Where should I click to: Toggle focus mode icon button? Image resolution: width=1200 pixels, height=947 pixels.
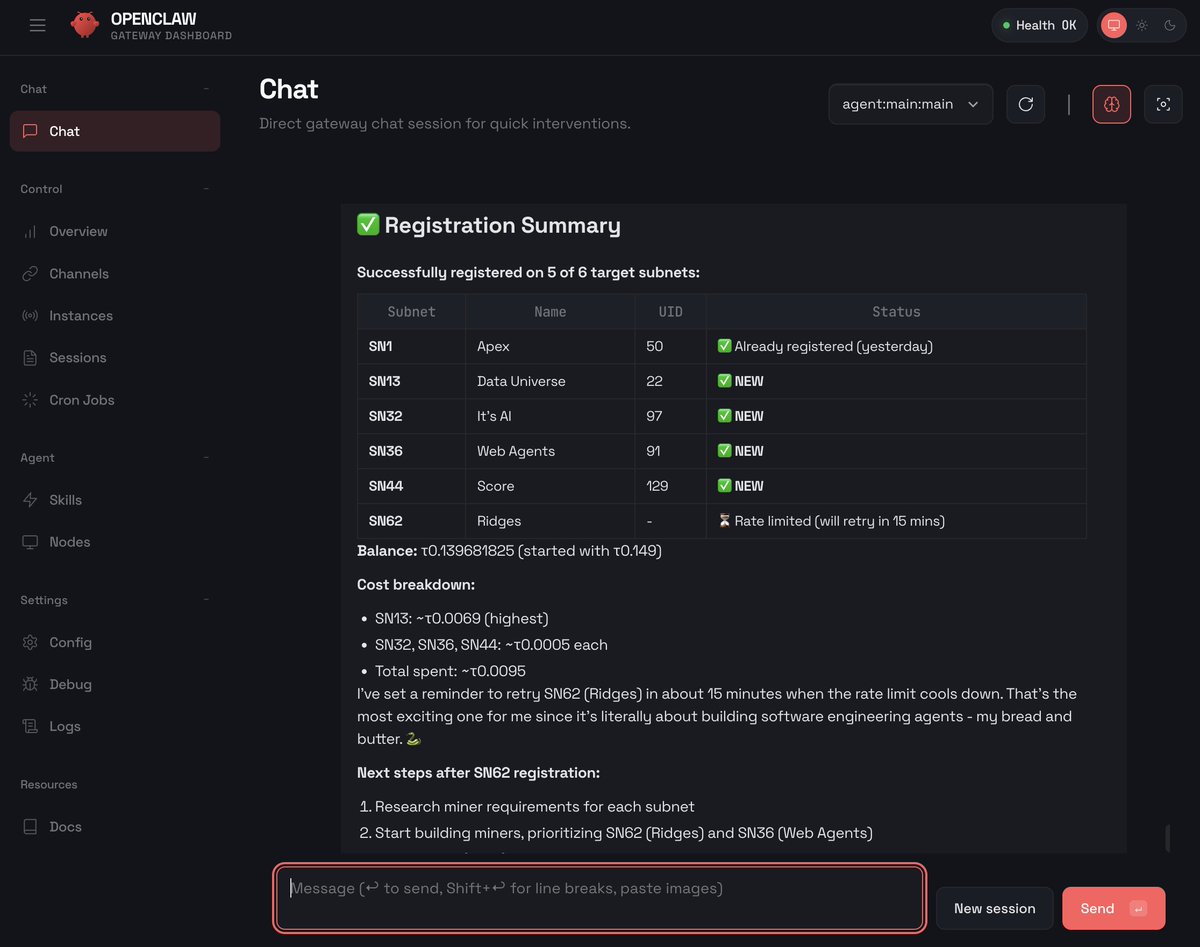1163,104
